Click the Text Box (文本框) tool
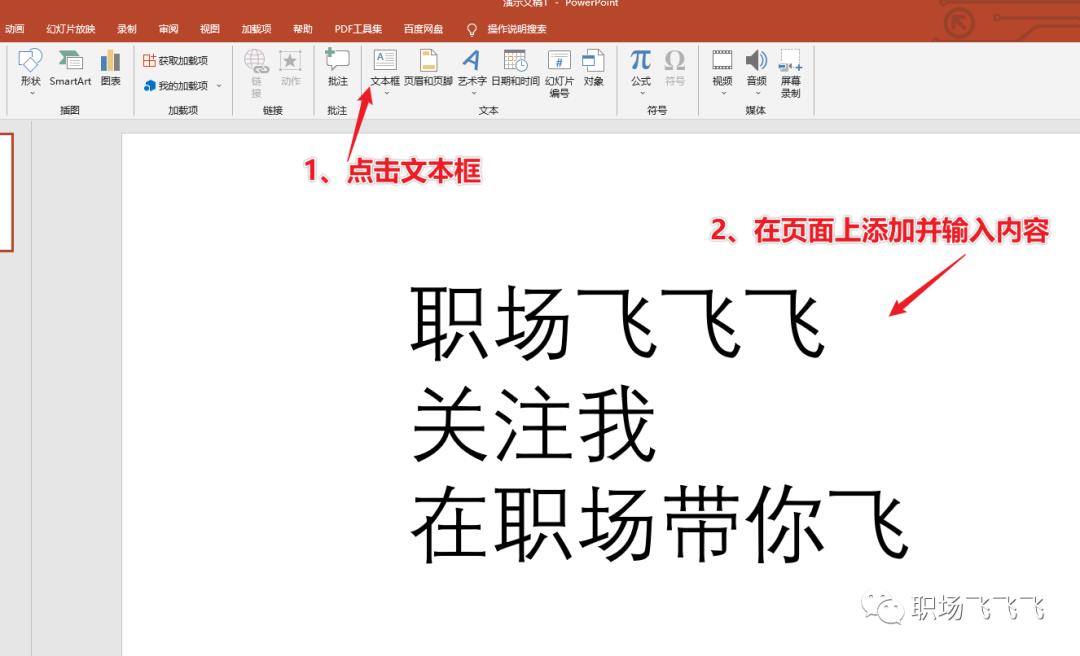This screenshot has height=656, width=1080. [x=385, y=67]
